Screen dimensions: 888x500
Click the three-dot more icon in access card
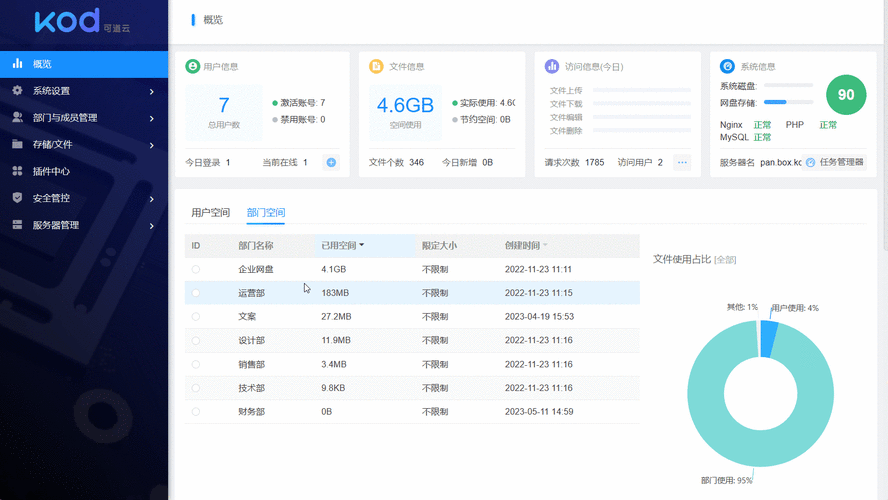682,163
